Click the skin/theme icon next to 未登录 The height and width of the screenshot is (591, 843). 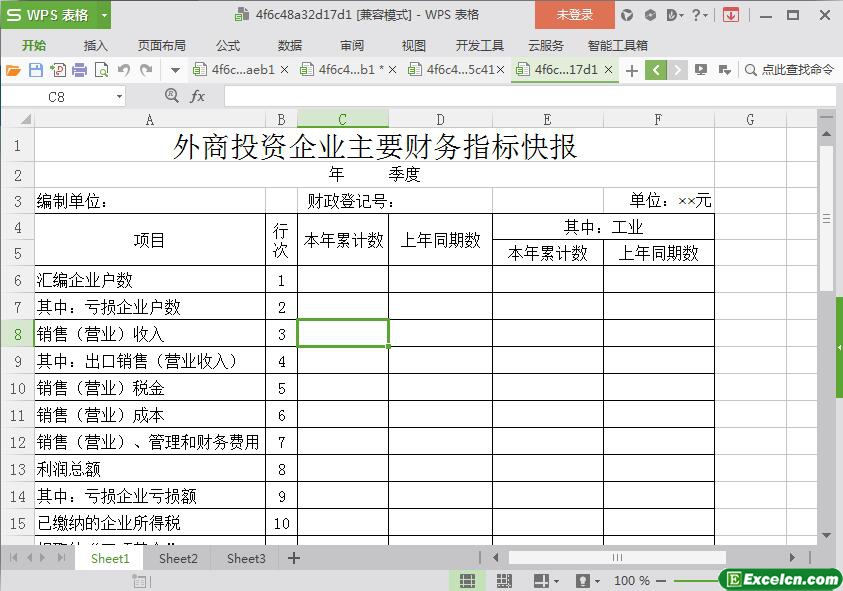tap(627, 15)
